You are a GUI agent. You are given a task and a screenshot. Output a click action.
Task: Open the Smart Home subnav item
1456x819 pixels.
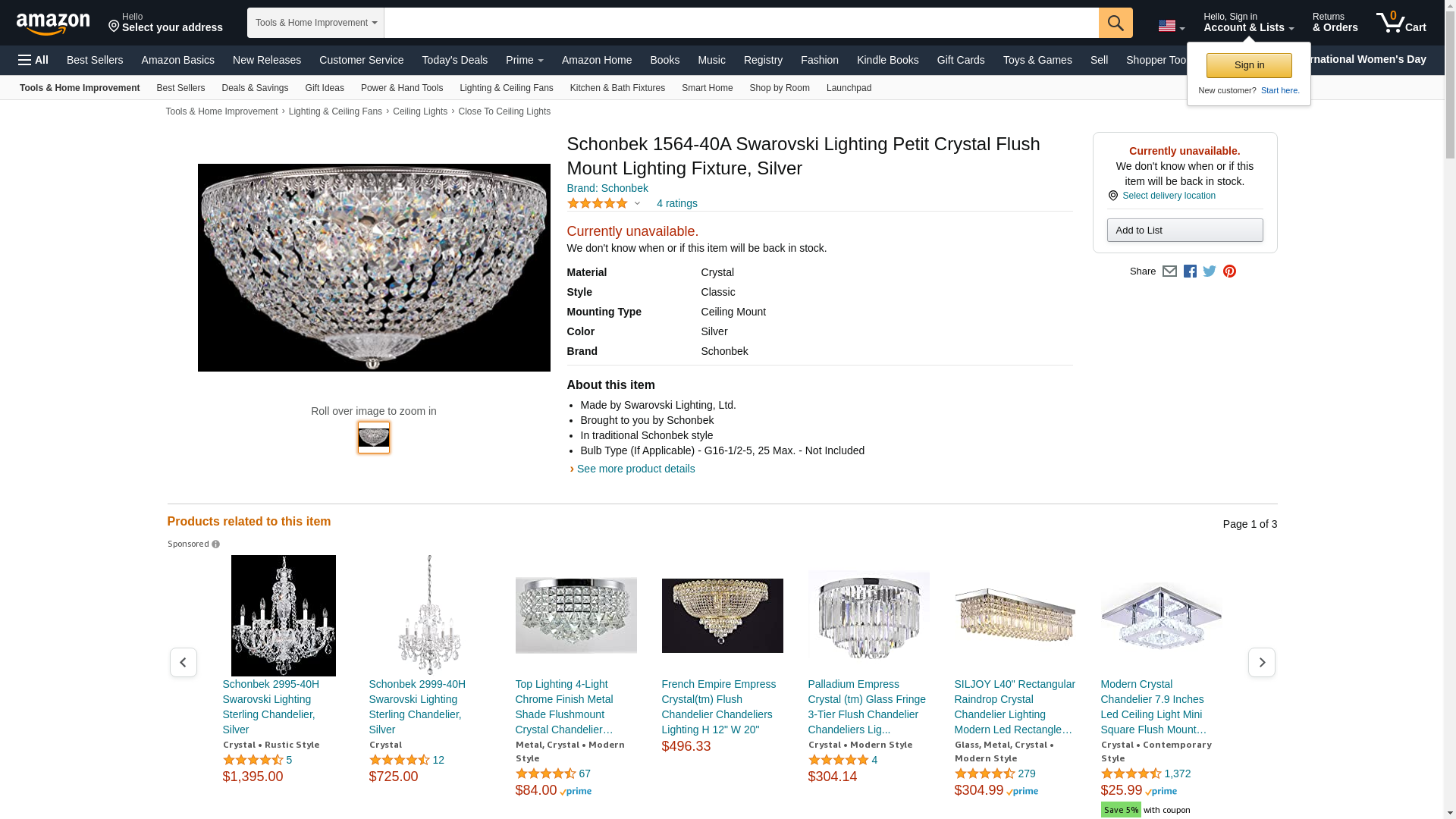[x=707, y=88]
